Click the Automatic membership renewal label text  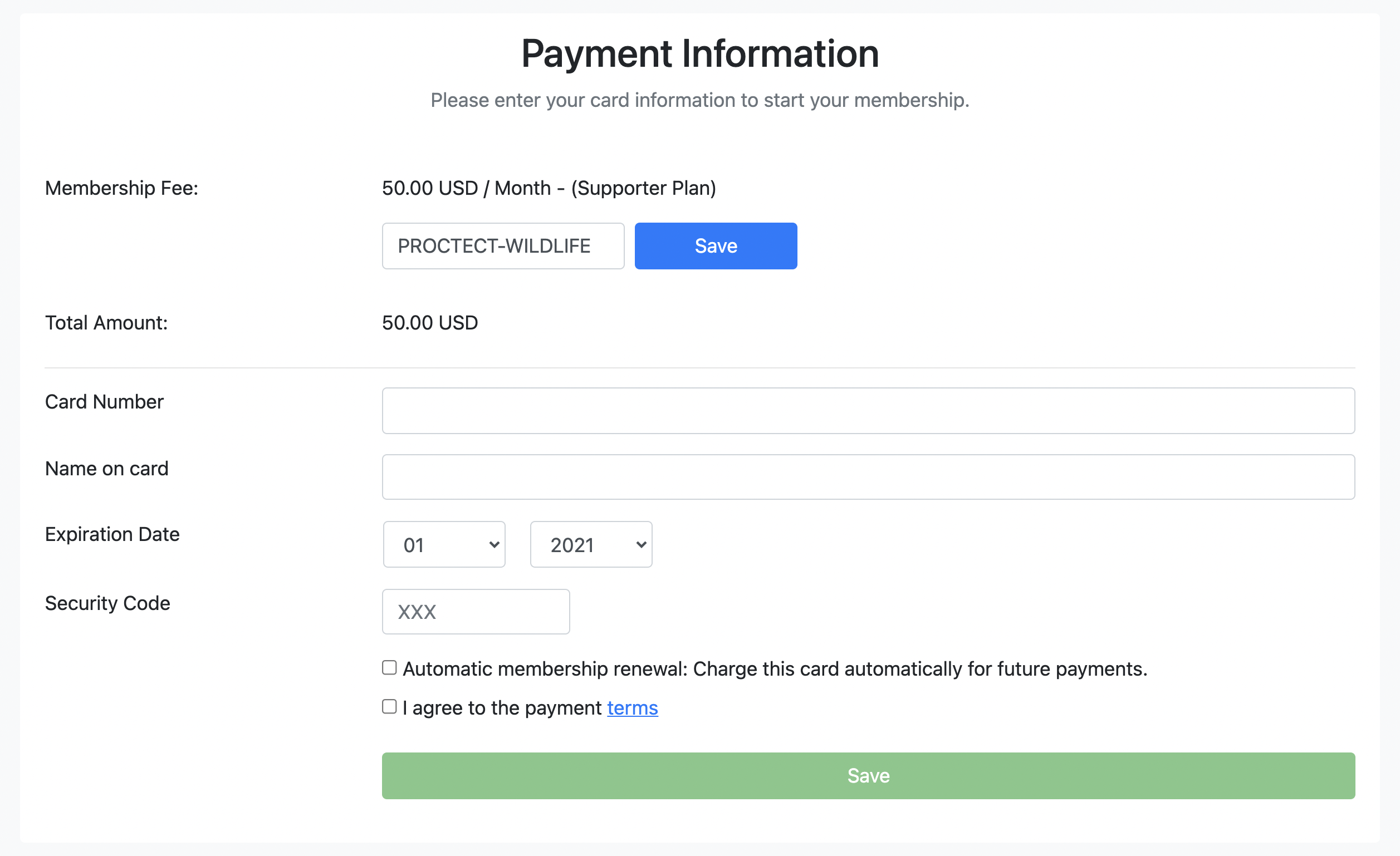pyautogui.click(x=775, y=669)
